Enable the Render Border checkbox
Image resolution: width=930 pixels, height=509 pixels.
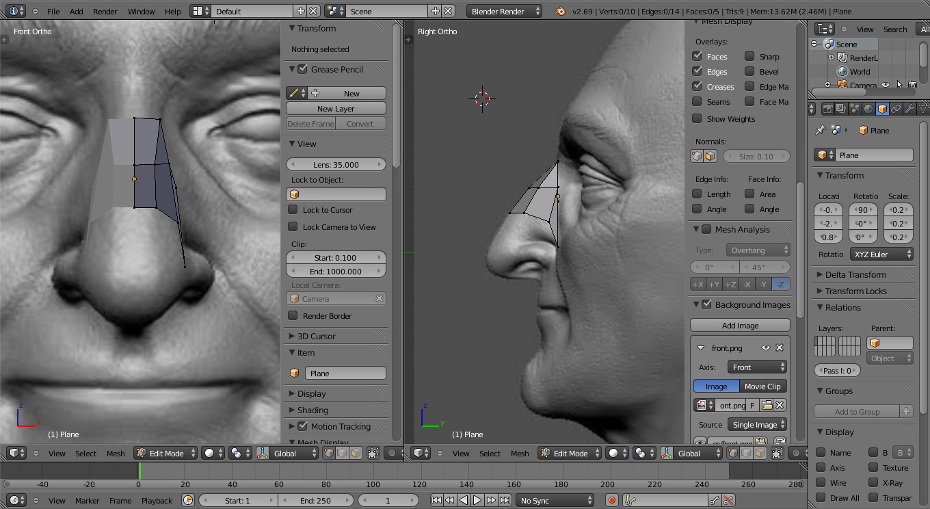(293, 315)
